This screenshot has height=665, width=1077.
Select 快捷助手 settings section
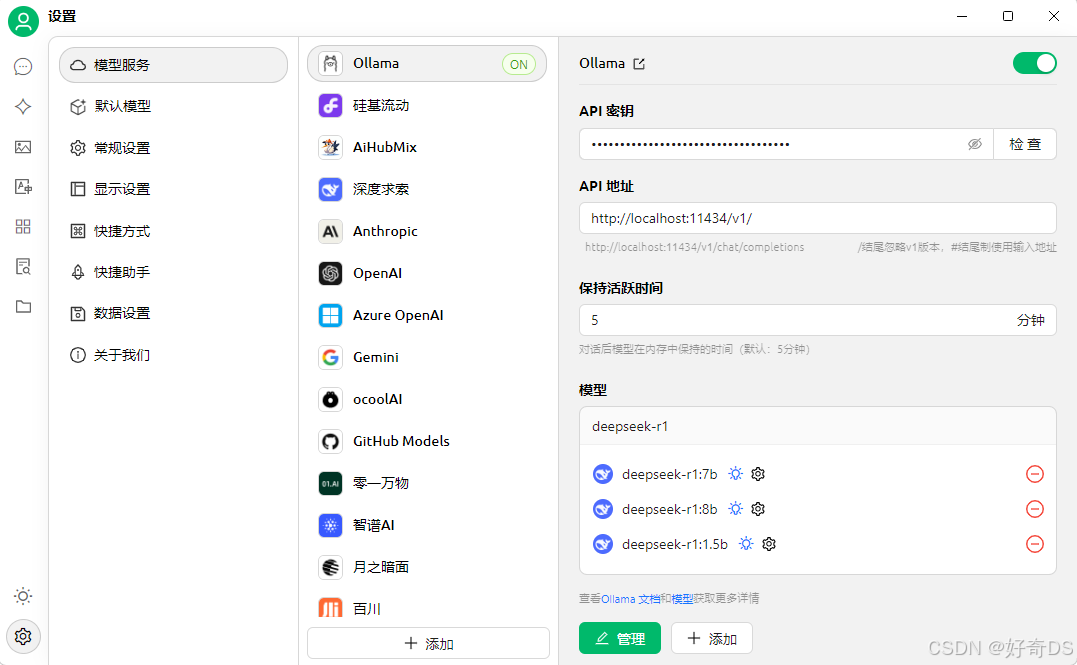pyautogui.click(x=174, y=272)
